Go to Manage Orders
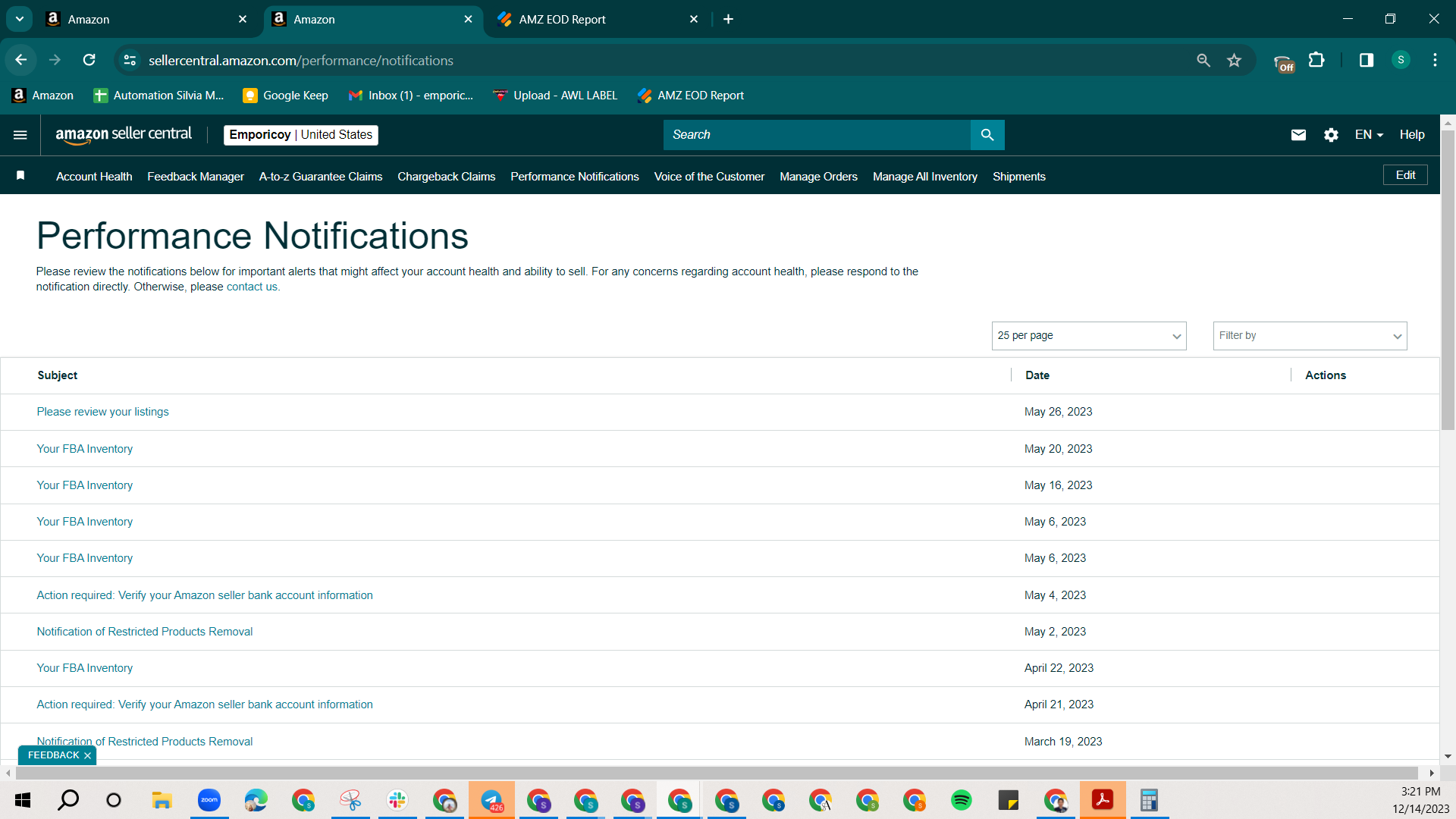The height and width of the screenshot is (819, 1456). pos(818,177)
